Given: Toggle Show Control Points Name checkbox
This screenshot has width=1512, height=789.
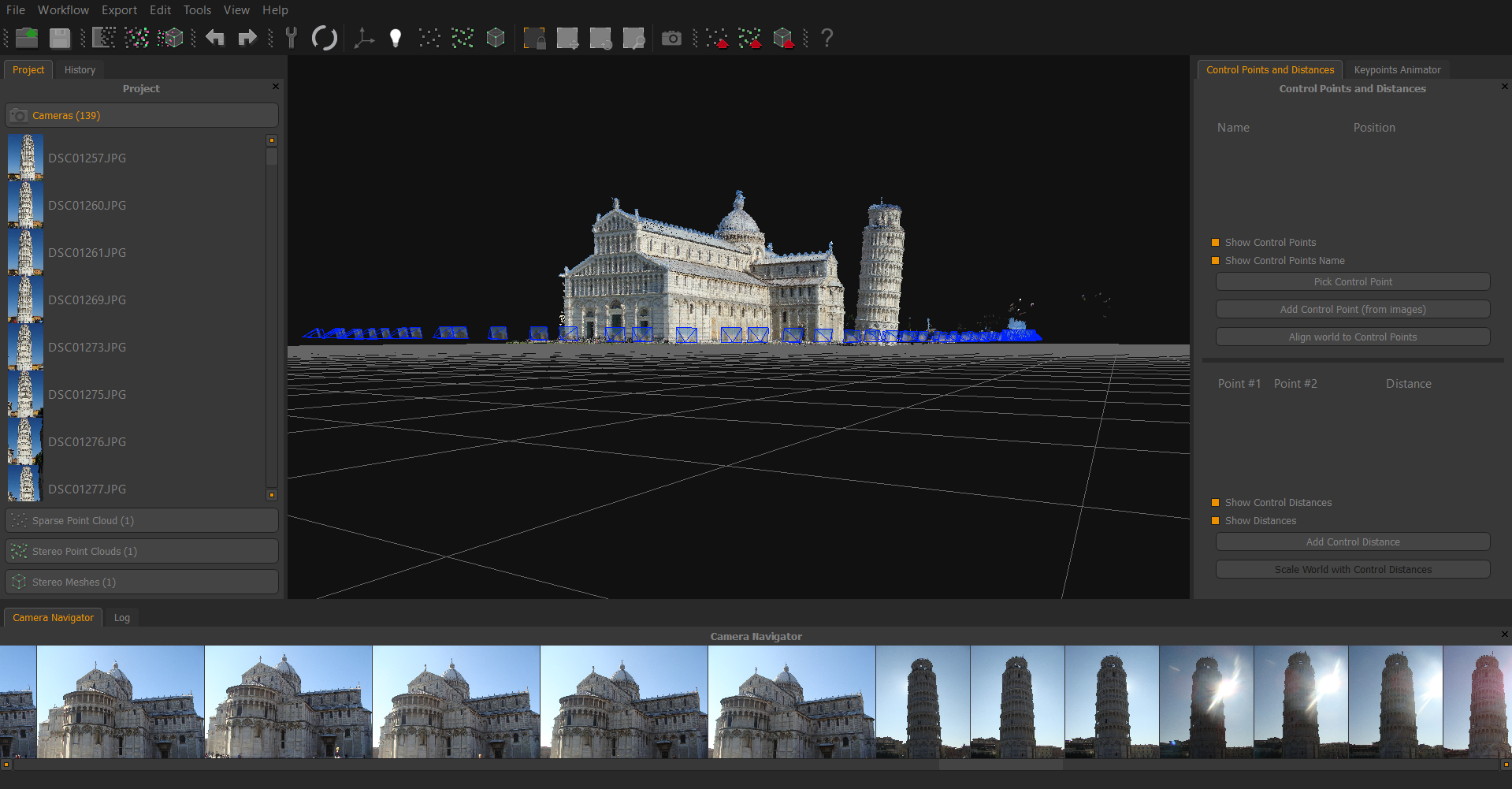Looking at the screenshot, I should click(1216, 261).
